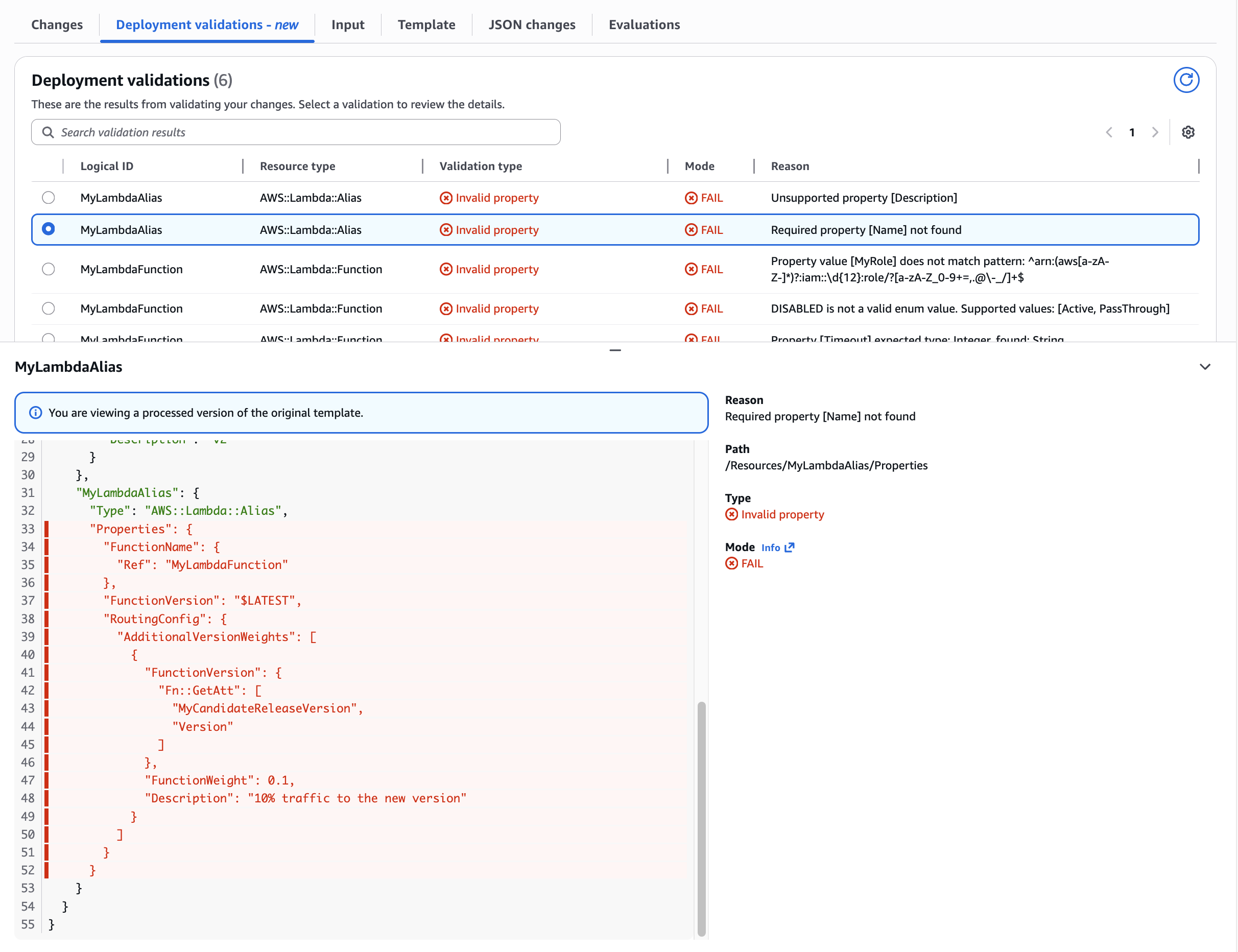Click FAIL error icon in first row
This screenshot has height=952, width=1238.
pyautogui.click(x=691, y=198)
